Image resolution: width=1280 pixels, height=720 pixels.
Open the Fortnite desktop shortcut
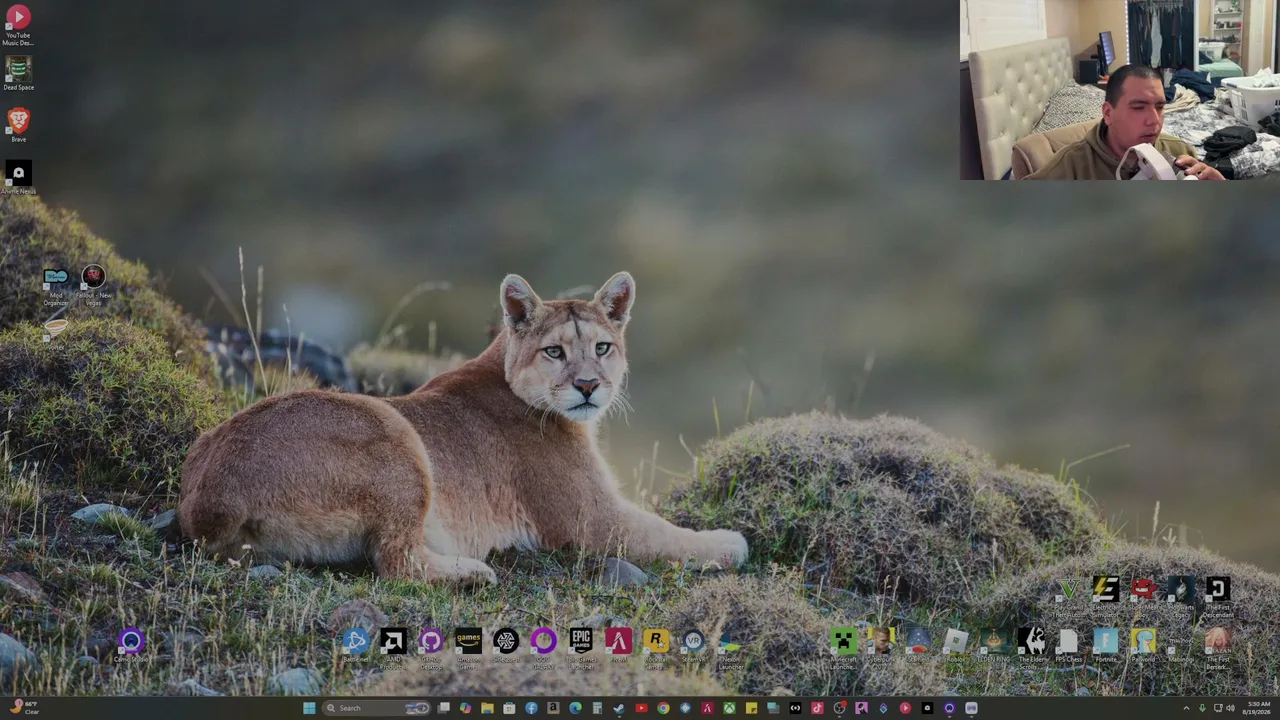(x=1106, y=646)
